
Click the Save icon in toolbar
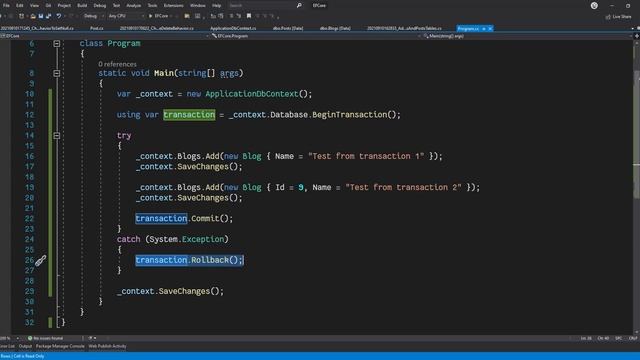pos(40,16)
